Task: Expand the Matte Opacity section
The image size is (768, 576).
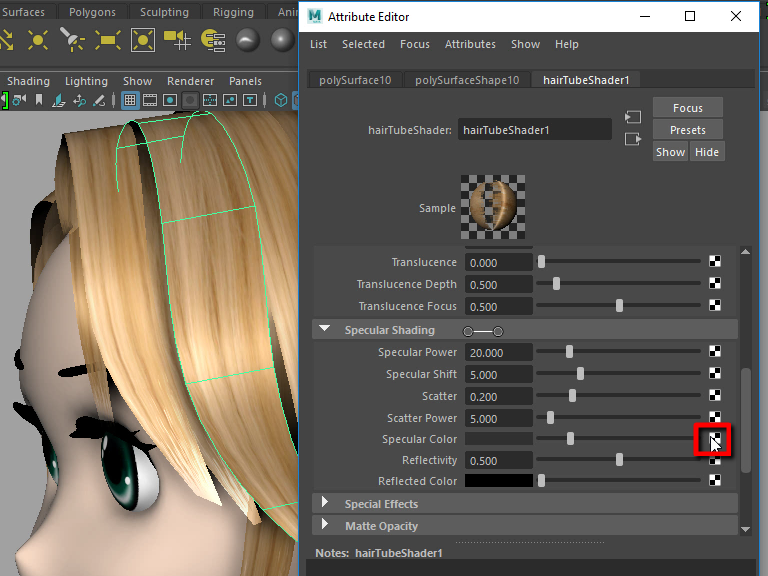Action: coord(324,524)
